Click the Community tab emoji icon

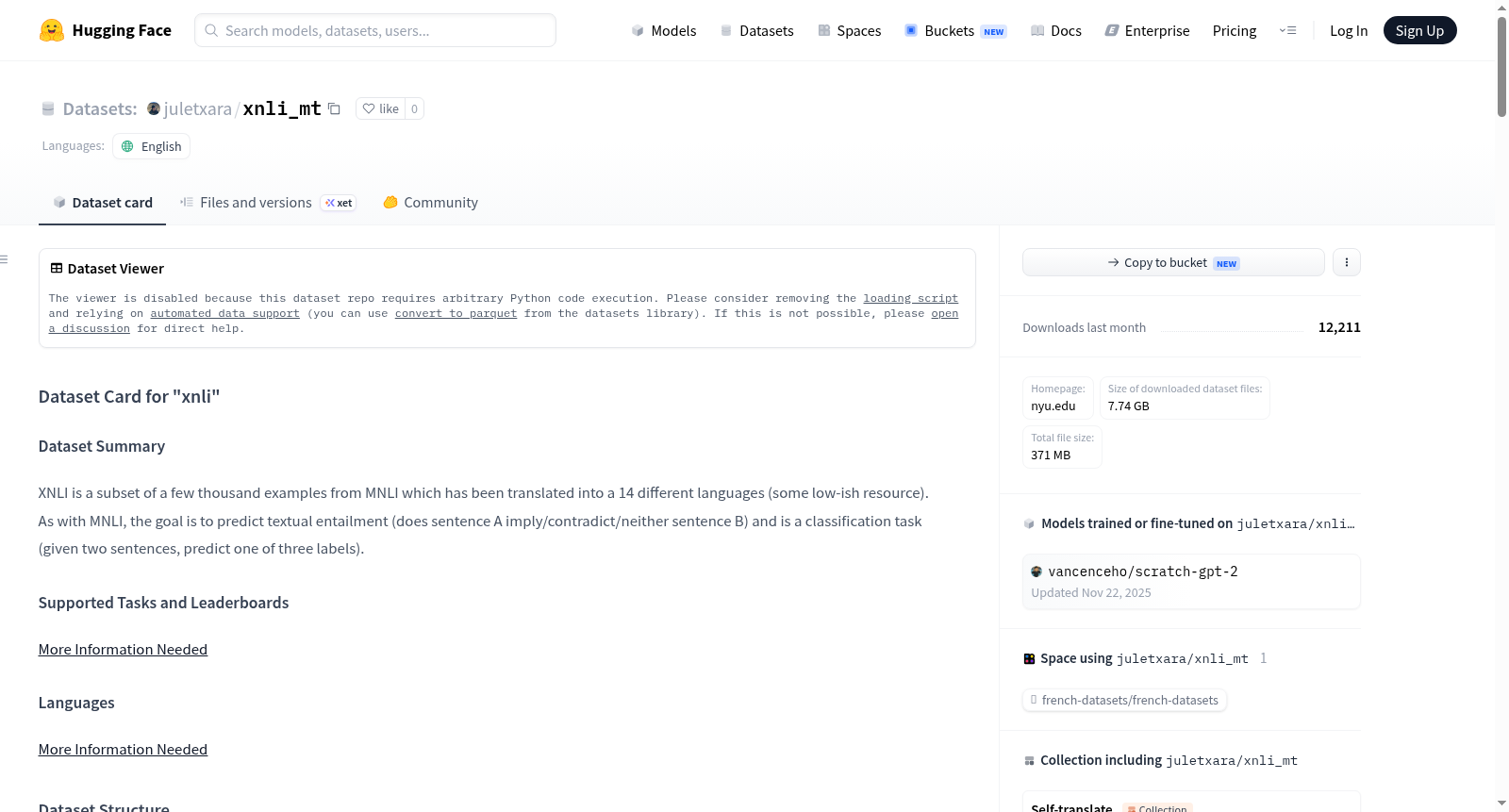390,202
